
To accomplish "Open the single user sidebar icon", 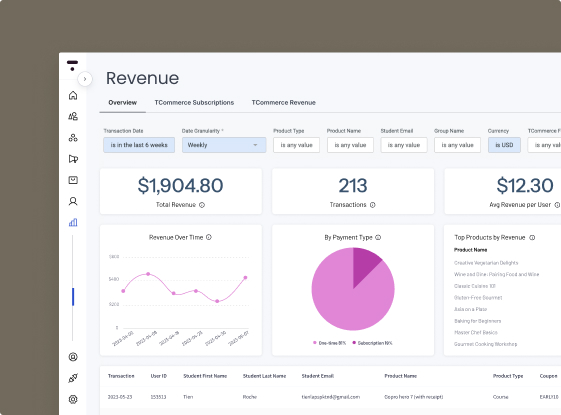I will pos(73,201).
